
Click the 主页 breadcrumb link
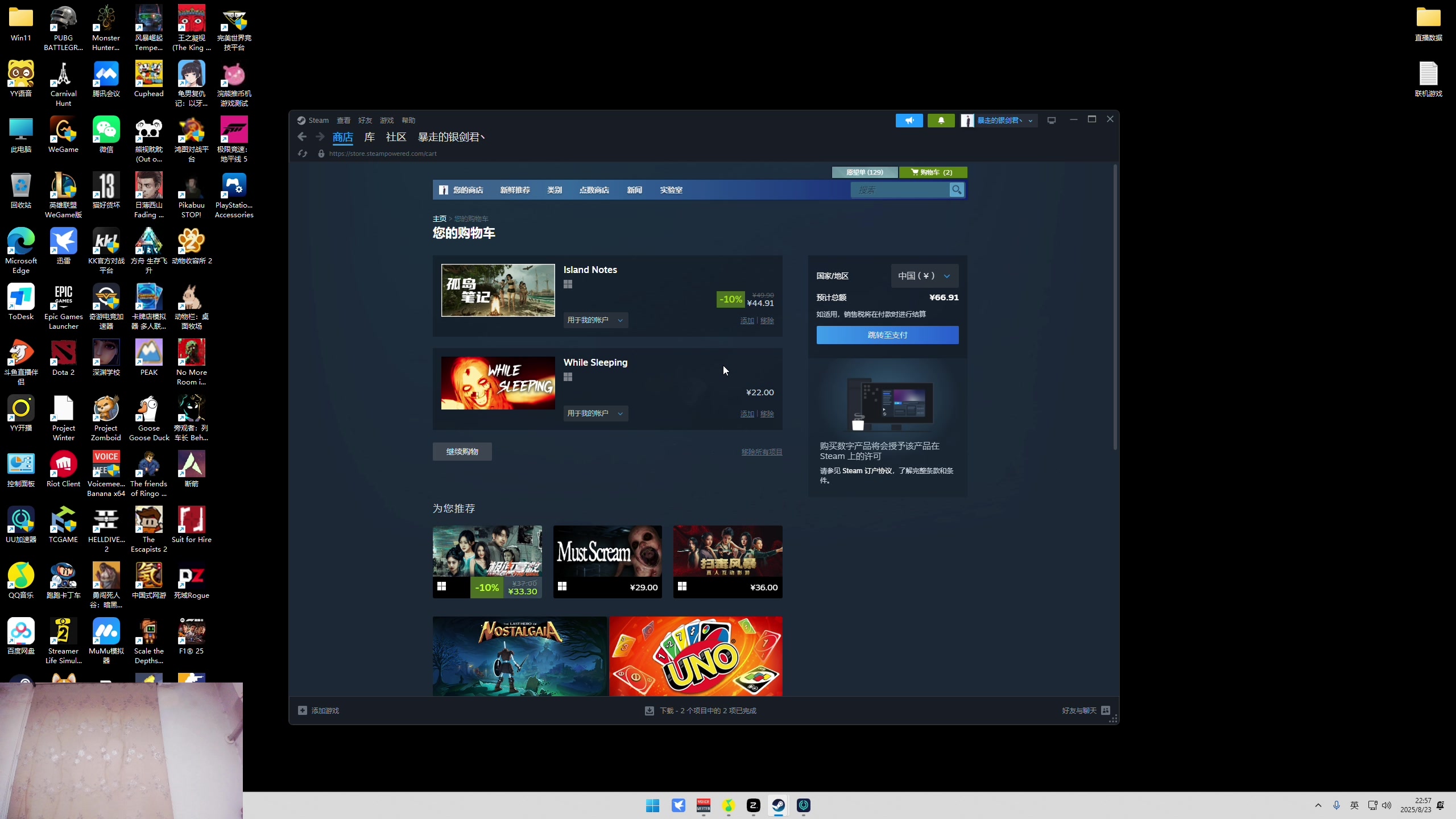pyautogui.click(x=440, y=219)
